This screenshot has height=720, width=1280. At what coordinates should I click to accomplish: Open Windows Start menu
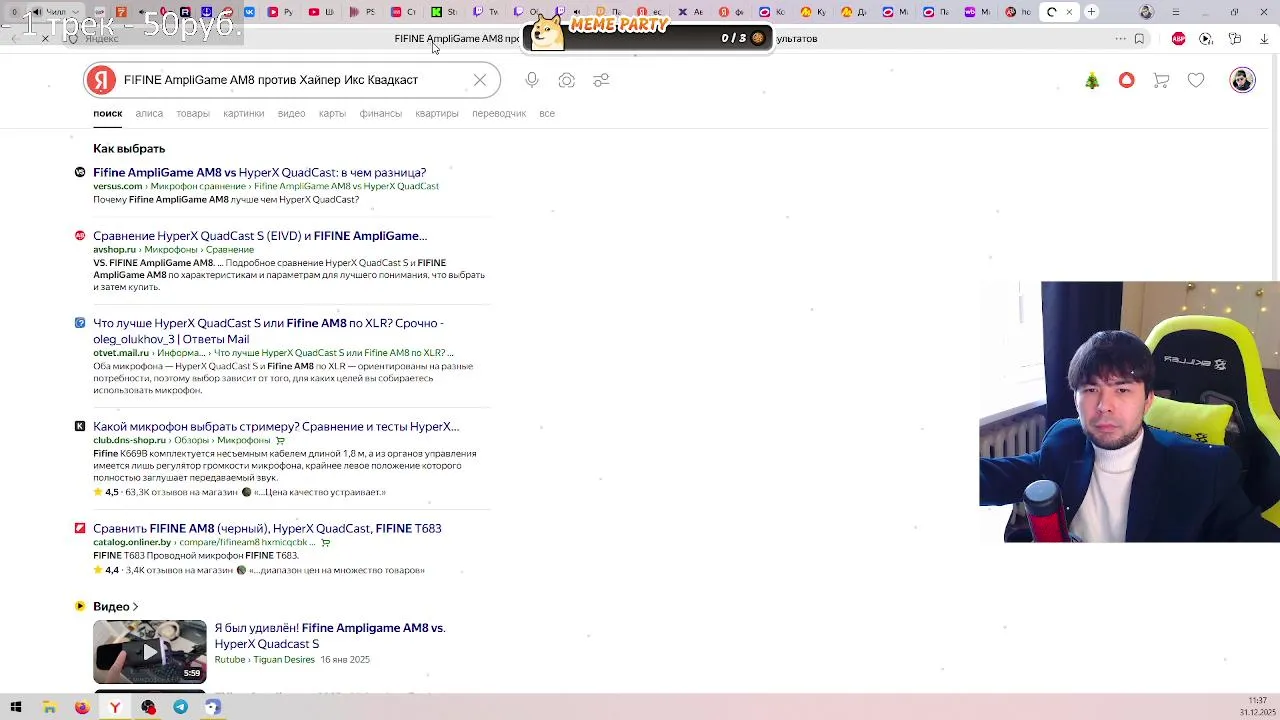(x=16, y=707)
